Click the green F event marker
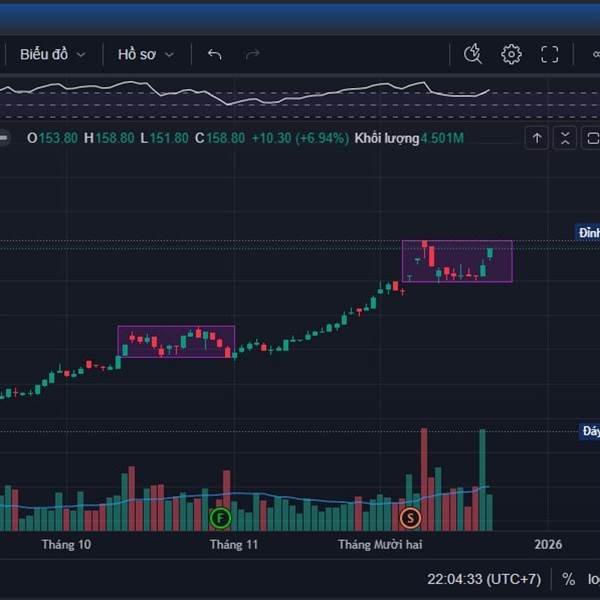This screenshot has width=600, height=600. point(221,517)
